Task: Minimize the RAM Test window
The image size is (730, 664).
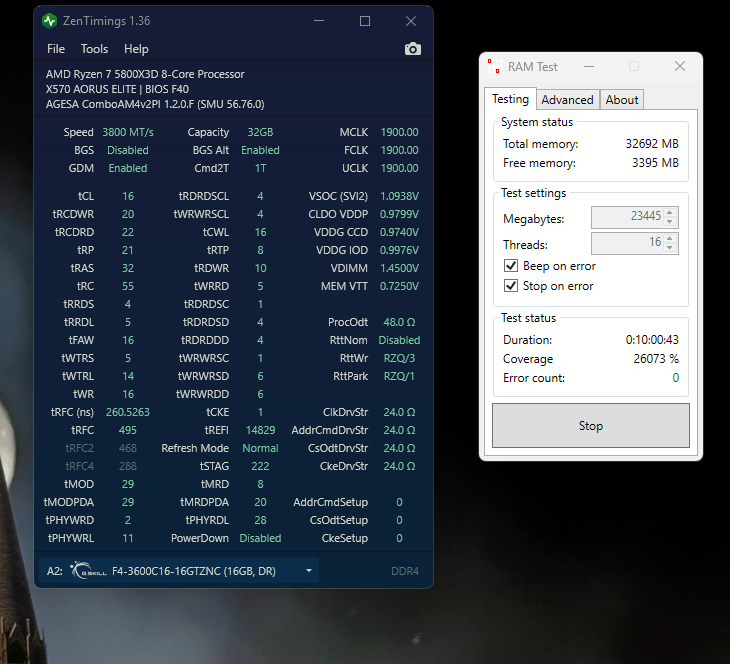Action: point(589,67)
